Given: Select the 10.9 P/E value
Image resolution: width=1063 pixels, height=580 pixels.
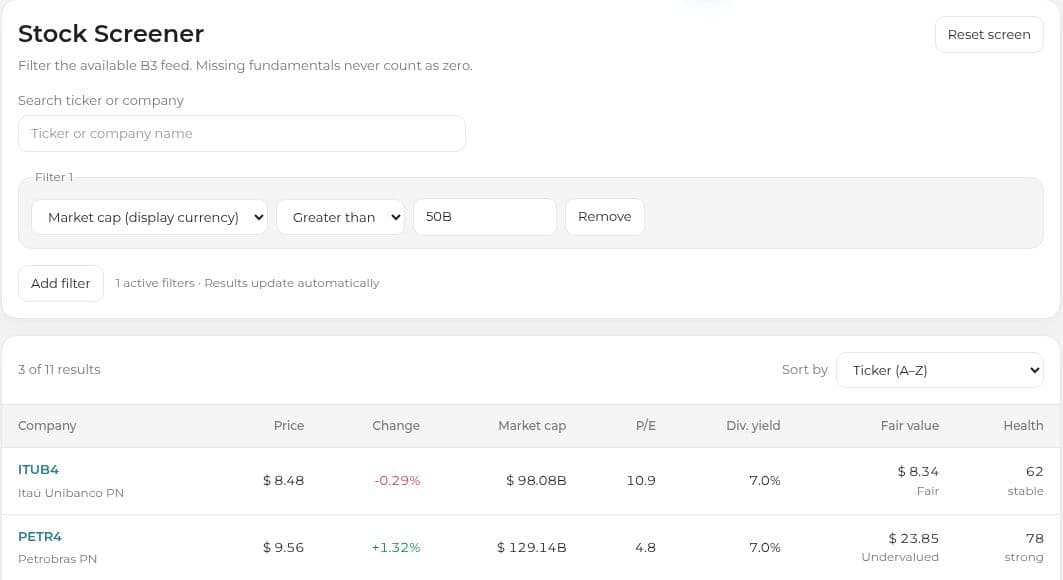Looking at the screenshot, I should coord(641,480).
